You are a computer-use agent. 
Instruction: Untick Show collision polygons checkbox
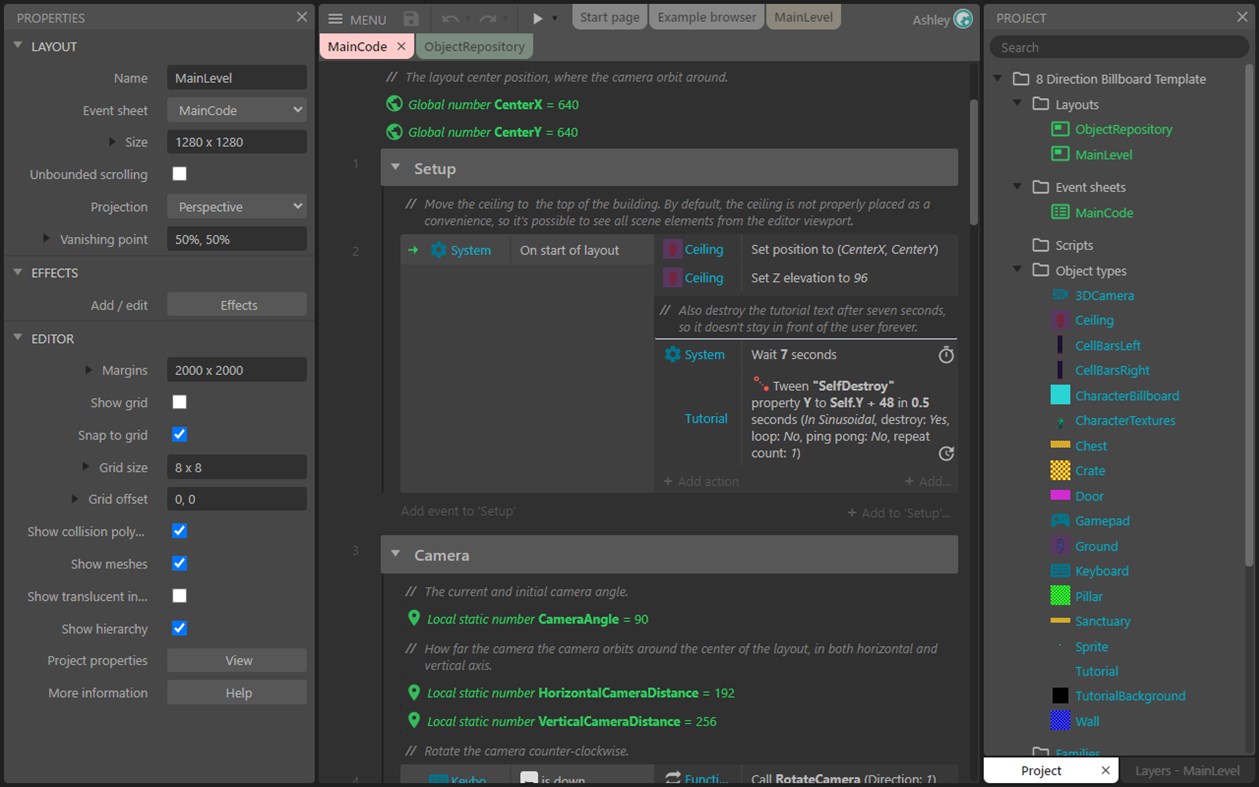(x=179, y=531)
